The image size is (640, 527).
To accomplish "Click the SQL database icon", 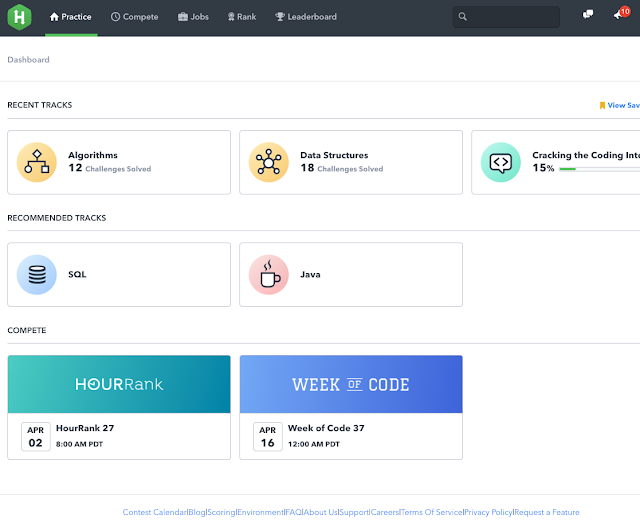I will (37, 274).
